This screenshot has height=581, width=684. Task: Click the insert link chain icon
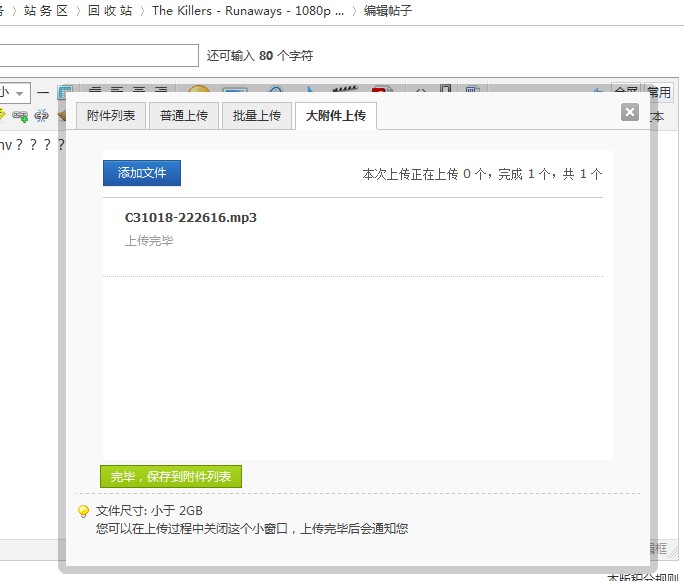point(20,116)
